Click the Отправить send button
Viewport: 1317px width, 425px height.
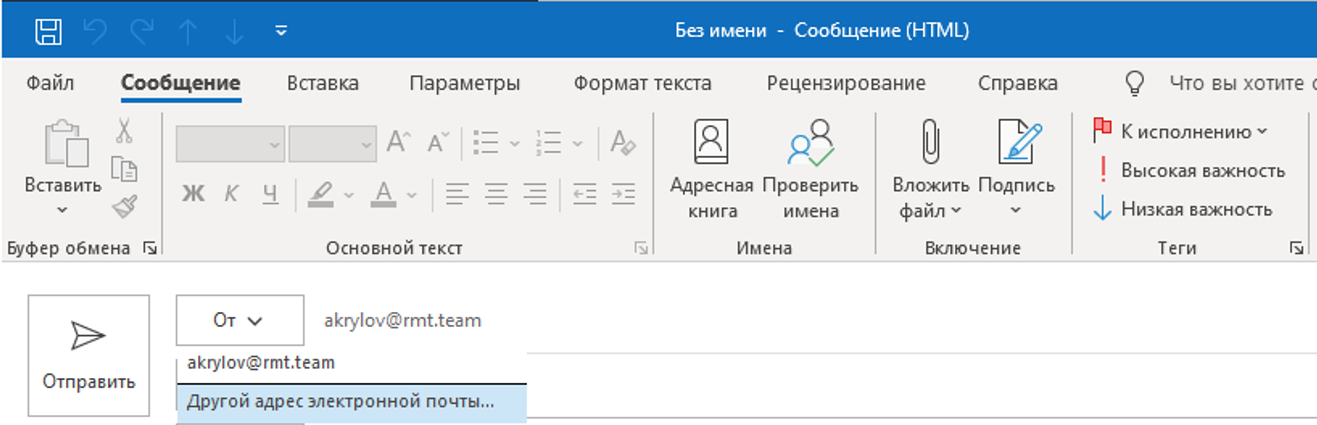[x=89, y=355]
